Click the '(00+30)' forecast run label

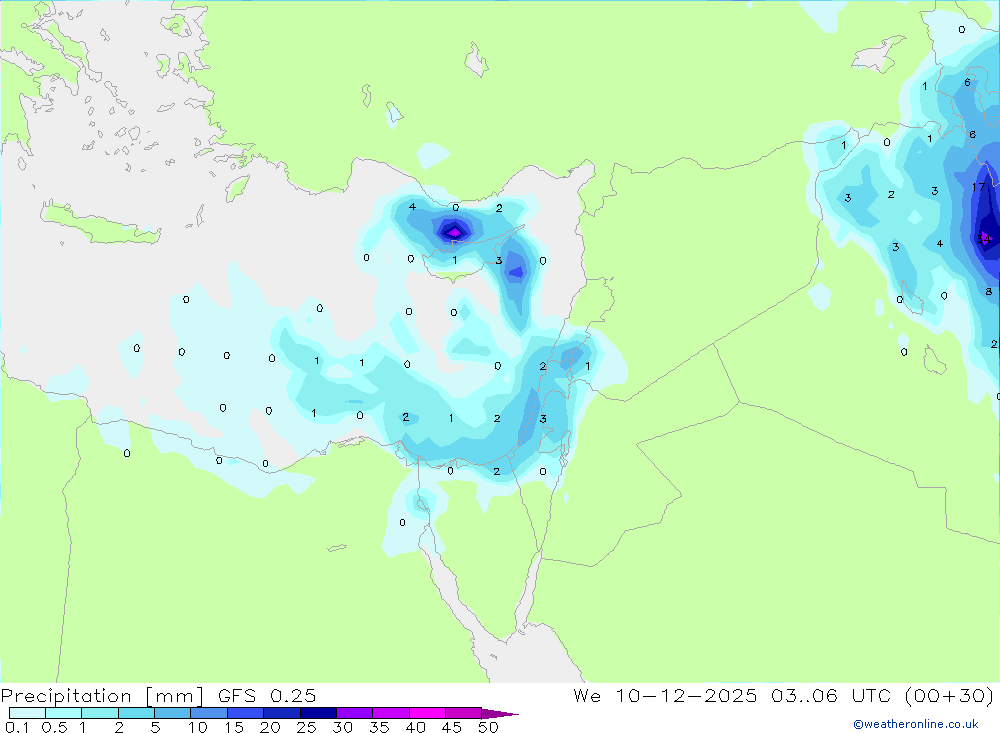949,695
